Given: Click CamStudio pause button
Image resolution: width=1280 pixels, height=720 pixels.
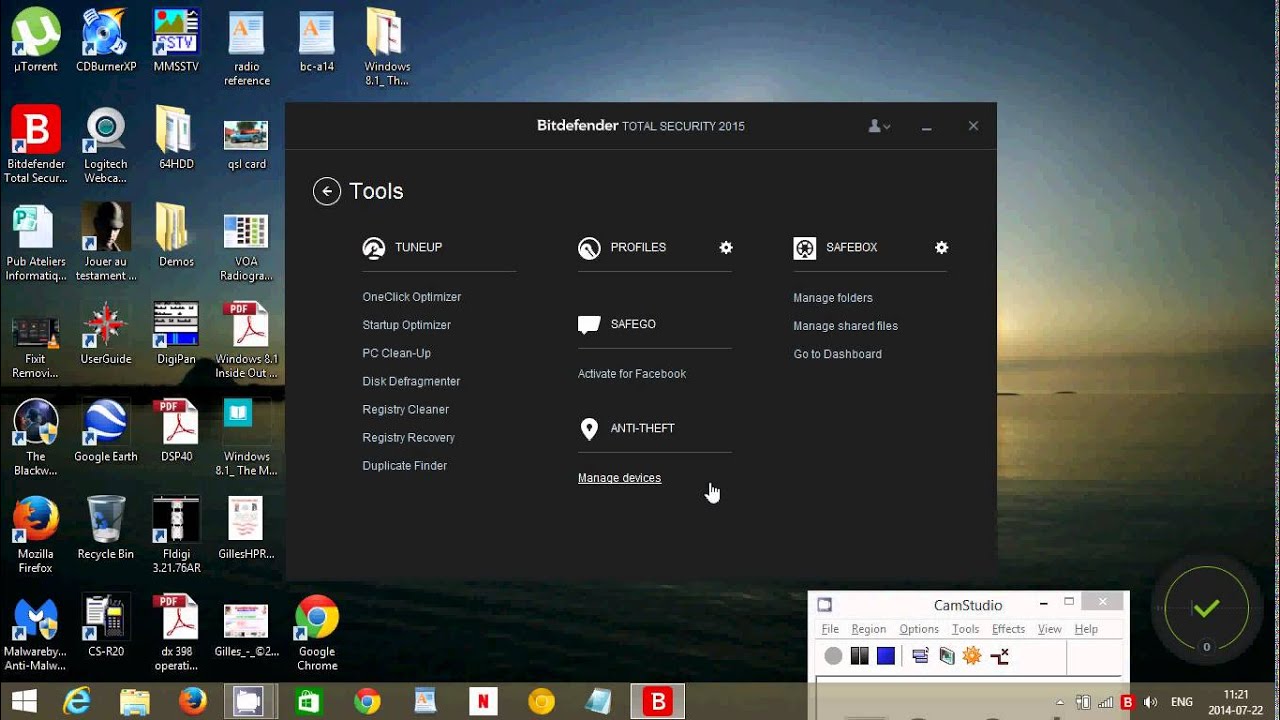Looking at the screenshot, I should click(x=859, y=656).
